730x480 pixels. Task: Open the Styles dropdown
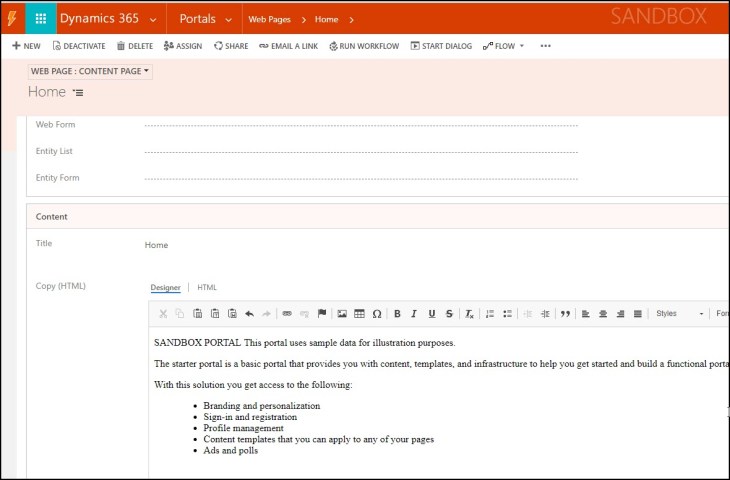click(679, 314)
